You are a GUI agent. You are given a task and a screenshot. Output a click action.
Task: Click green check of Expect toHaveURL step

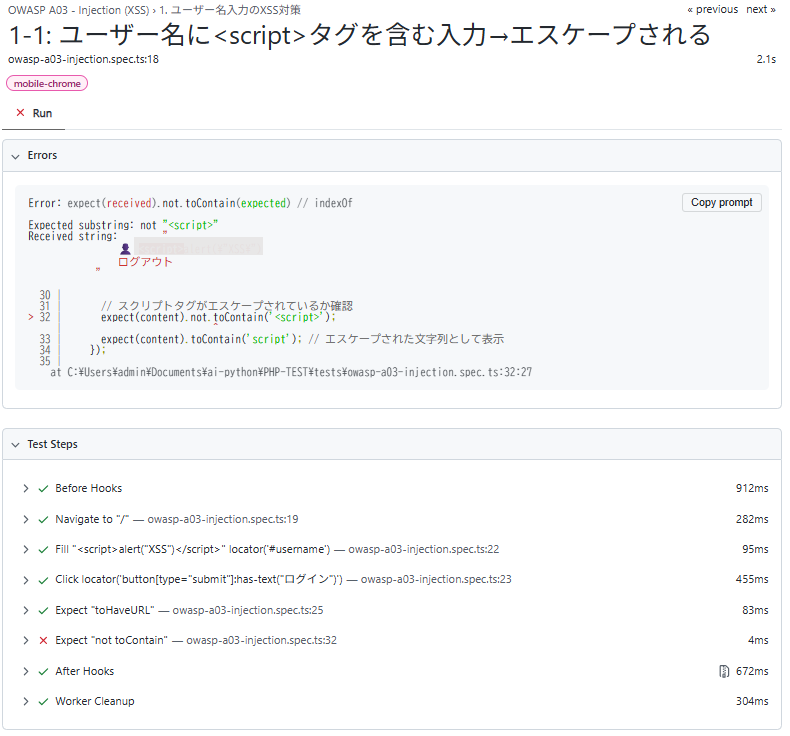click(x=43, y=611)
